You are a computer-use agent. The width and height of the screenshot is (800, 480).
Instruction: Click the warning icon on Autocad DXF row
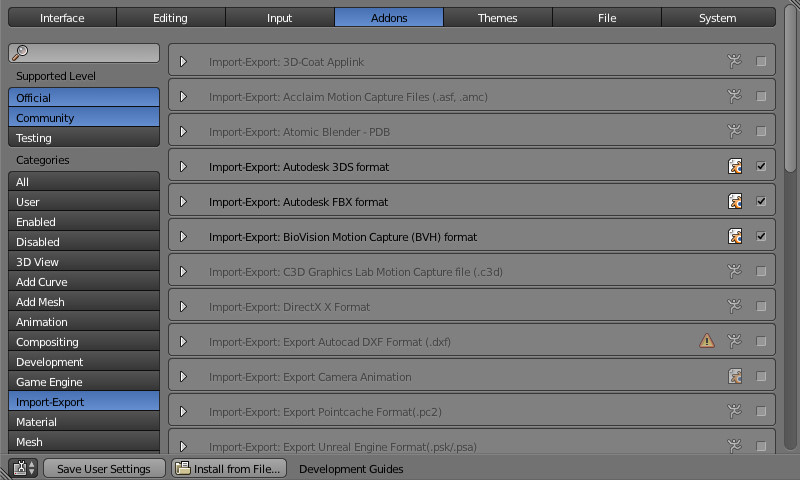[x=707, y=341]
